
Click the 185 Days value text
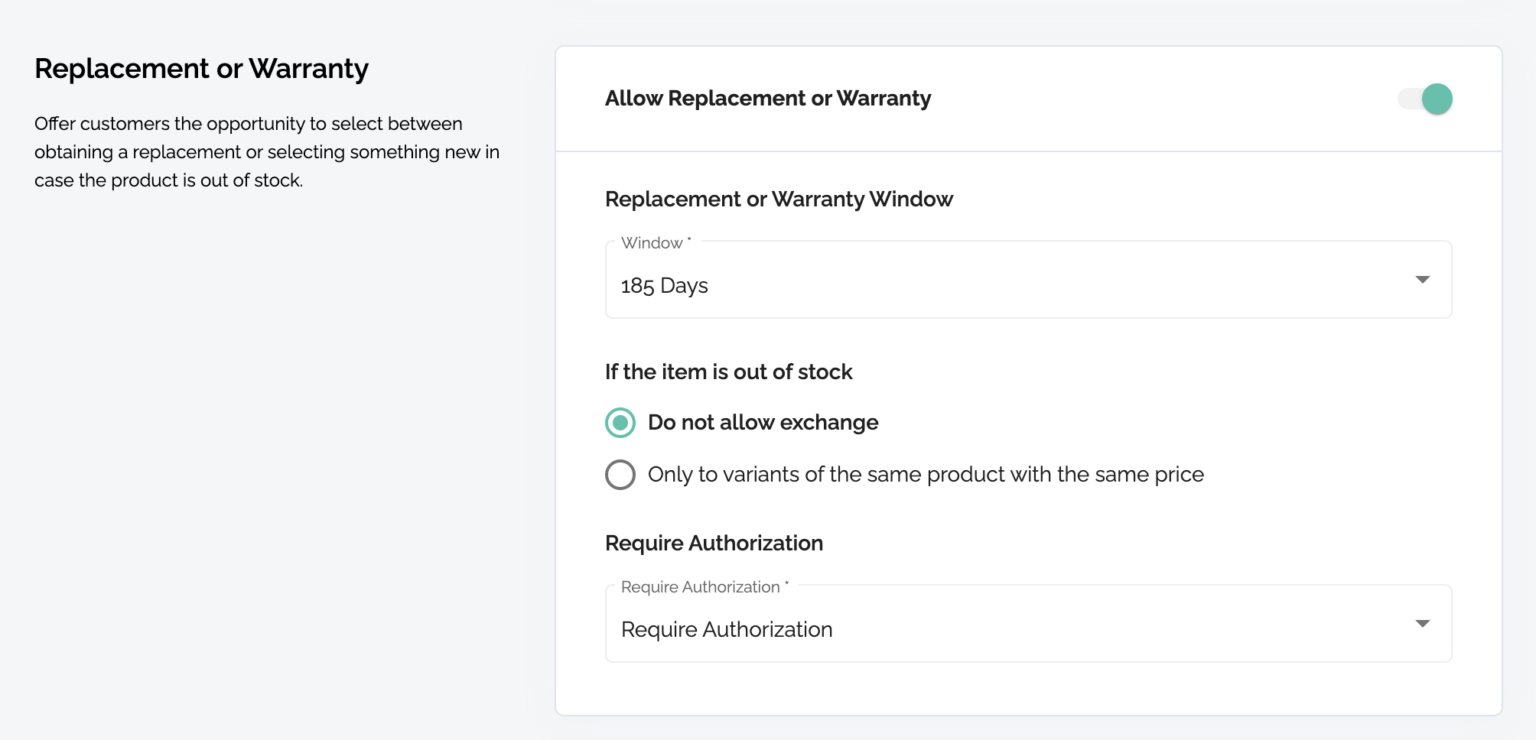click(x=664, y=286)
